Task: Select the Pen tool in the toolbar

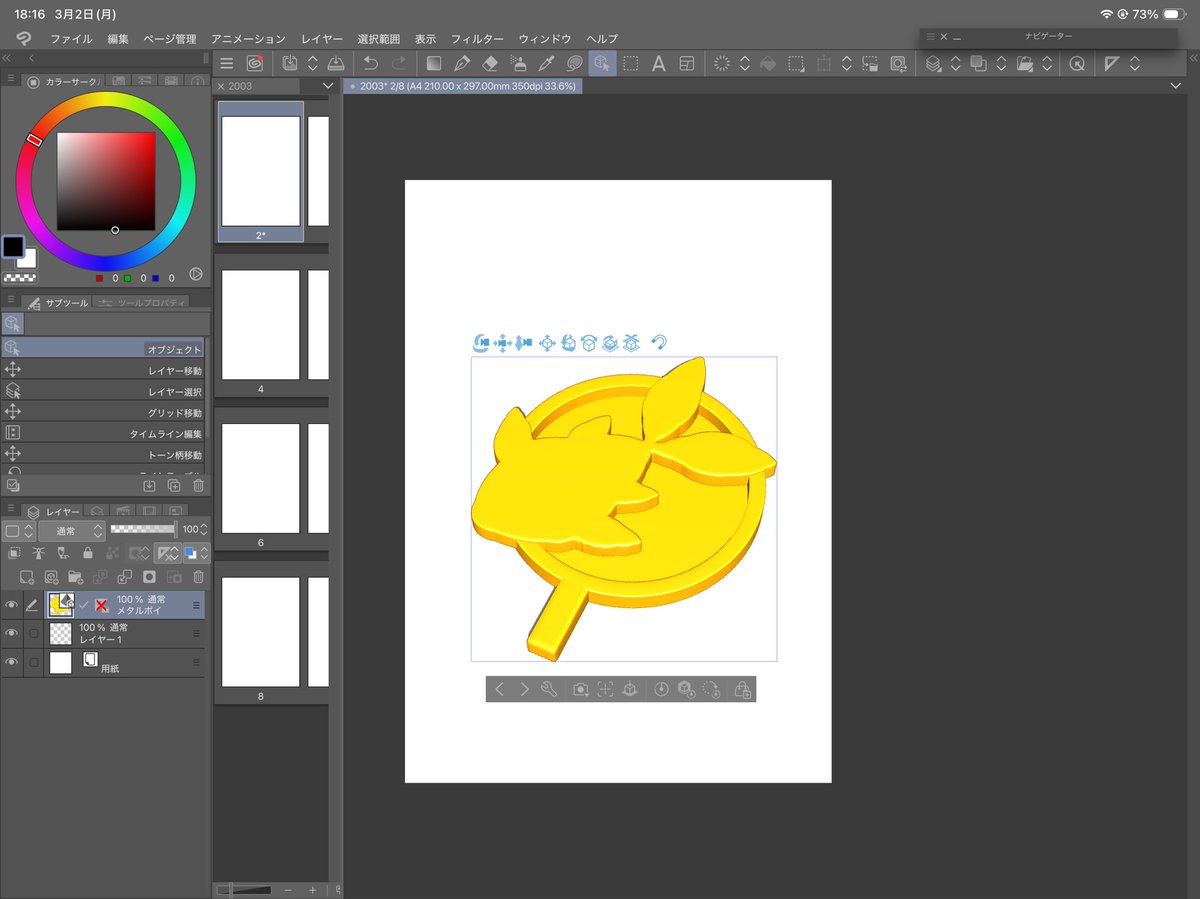Action: (x=462, y=62)
